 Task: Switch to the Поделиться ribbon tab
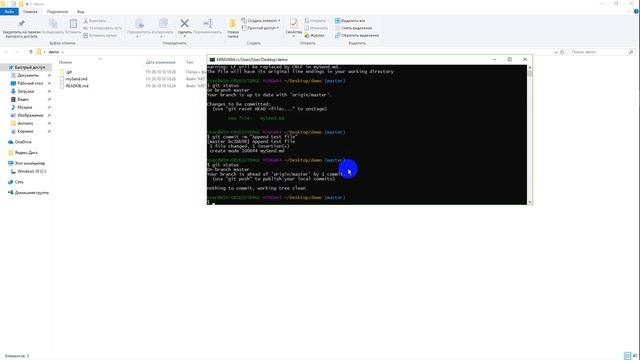pyautogui.click(x=57, y=12)
